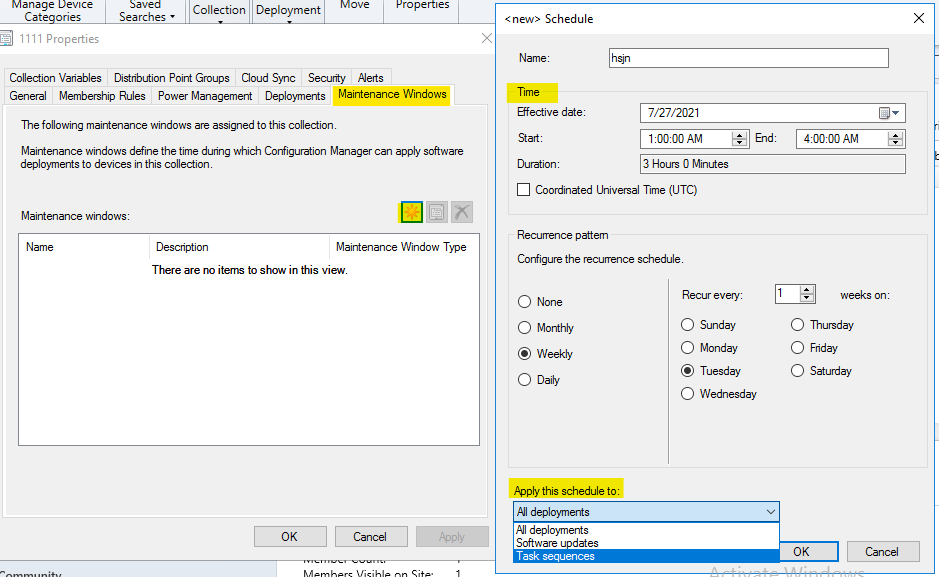The height and width of the screenshot is (577, 939).
Task: Switch to the Alerts tab
Action: coord(371,78)
